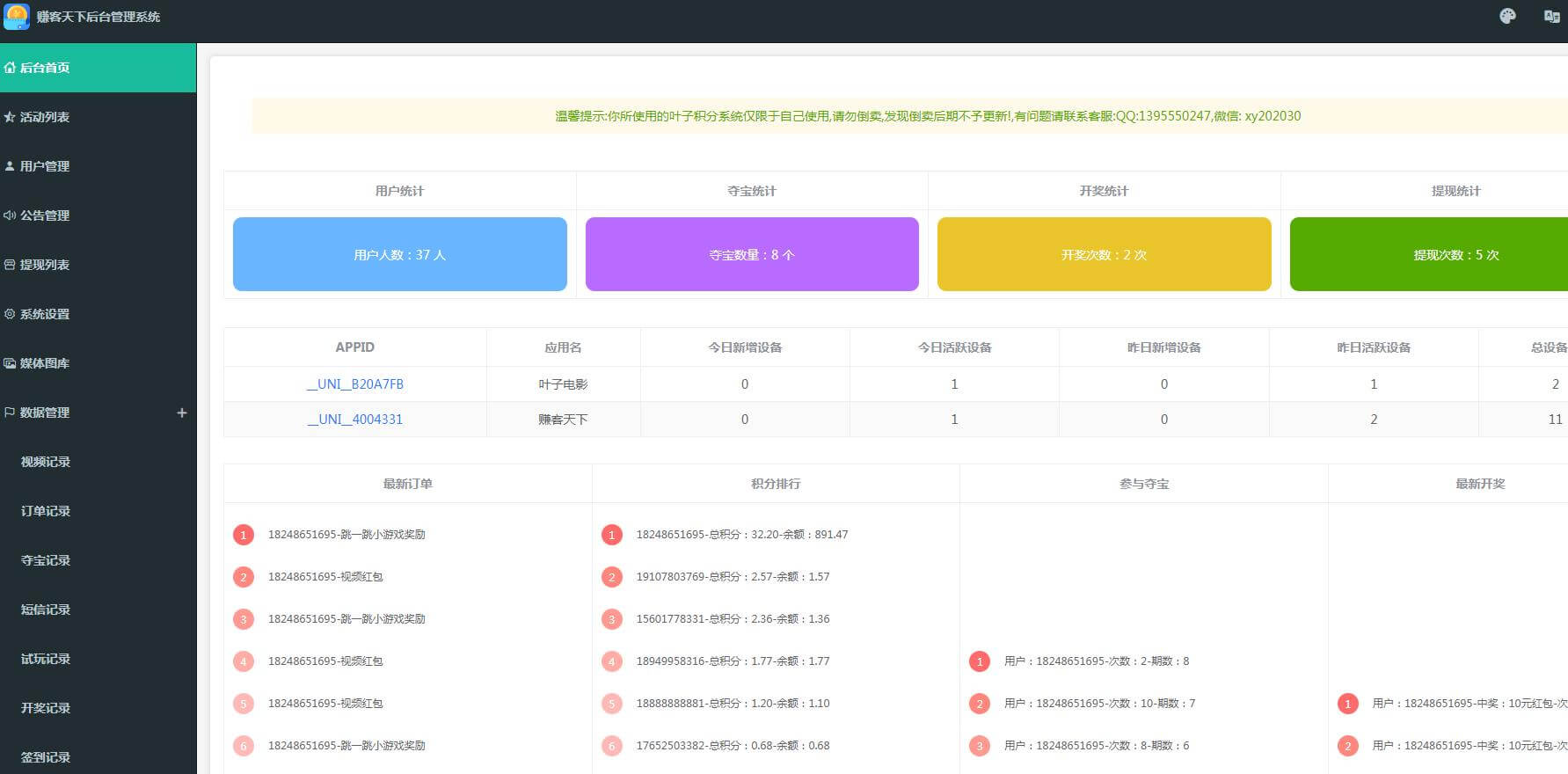1568x774 pixels.
Task: Click the 参与夺宝 panel header
Action: click(x=1144, y=484)
